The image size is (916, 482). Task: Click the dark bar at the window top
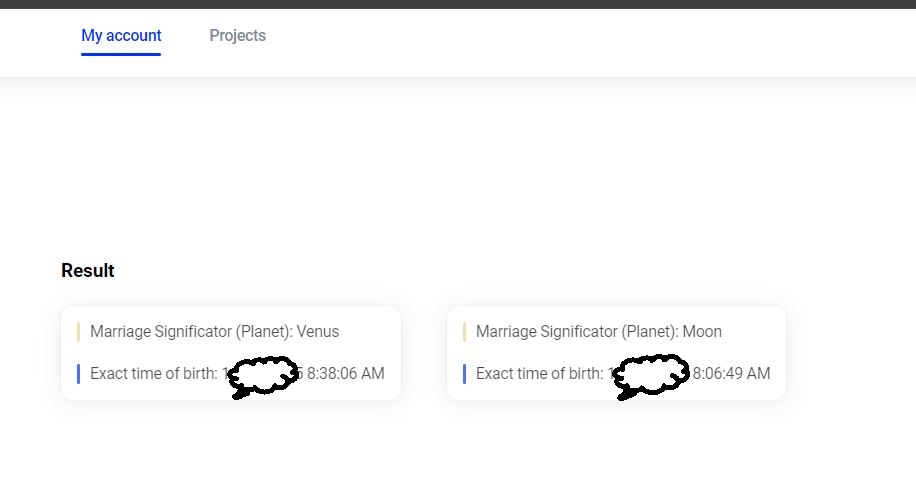click(x=458, y=4)
